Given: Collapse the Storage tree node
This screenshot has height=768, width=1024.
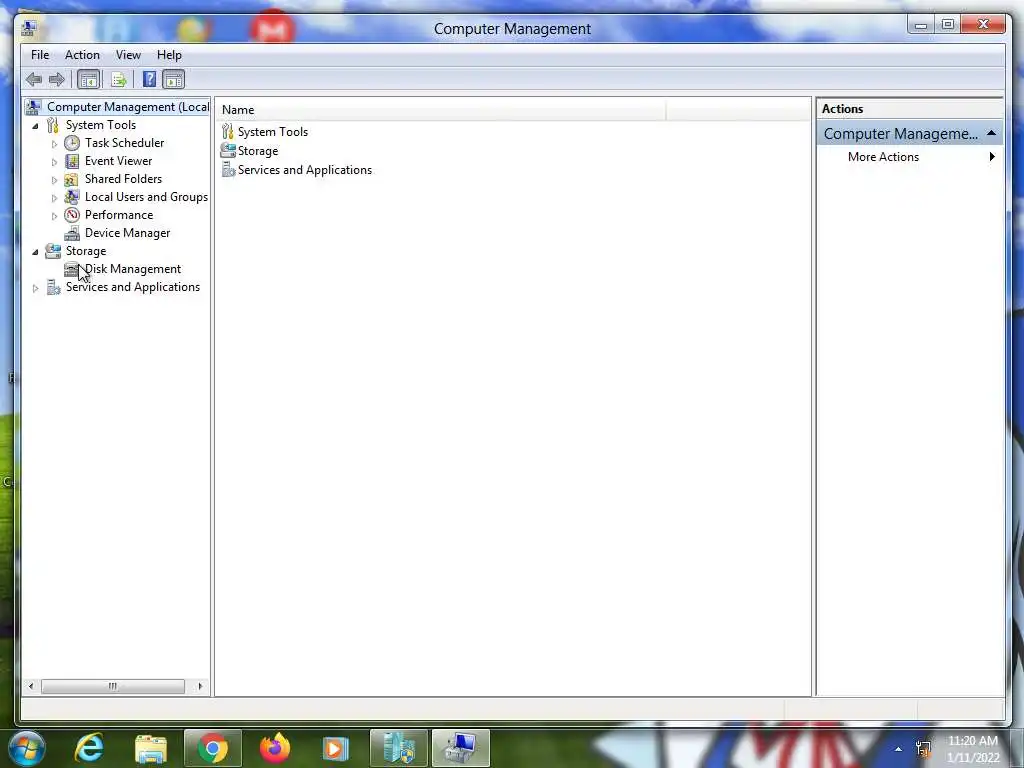Looking at the screenshot, I should [35, 251].
